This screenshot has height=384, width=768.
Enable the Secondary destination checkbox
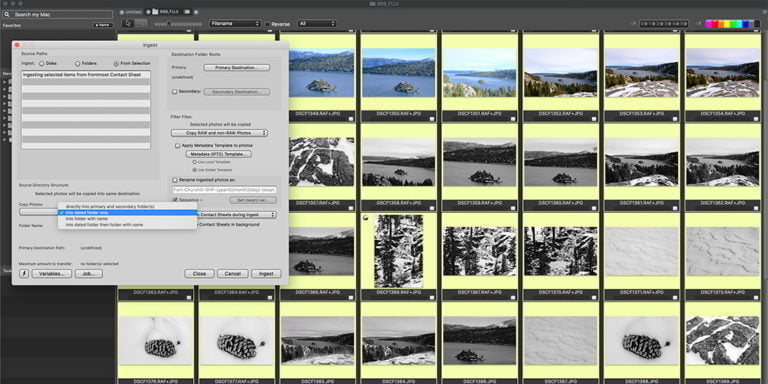174,92
